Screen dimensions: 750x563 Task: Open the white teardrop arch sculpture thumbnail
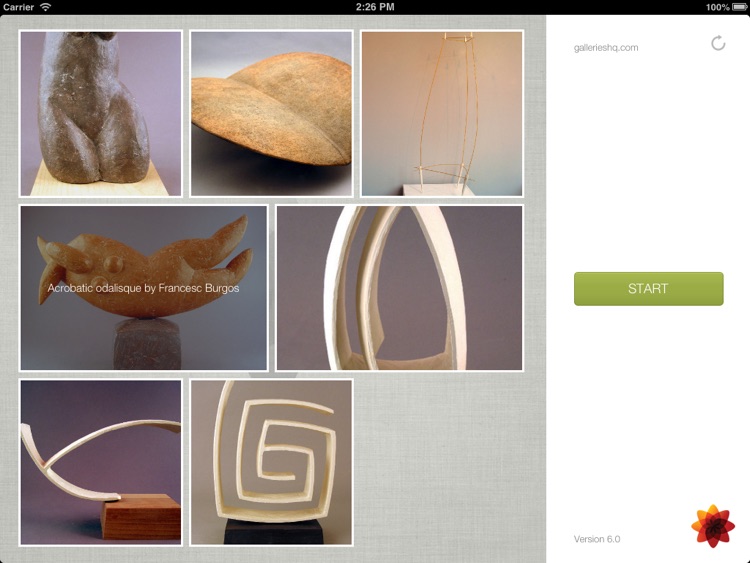tap(399, 288)
